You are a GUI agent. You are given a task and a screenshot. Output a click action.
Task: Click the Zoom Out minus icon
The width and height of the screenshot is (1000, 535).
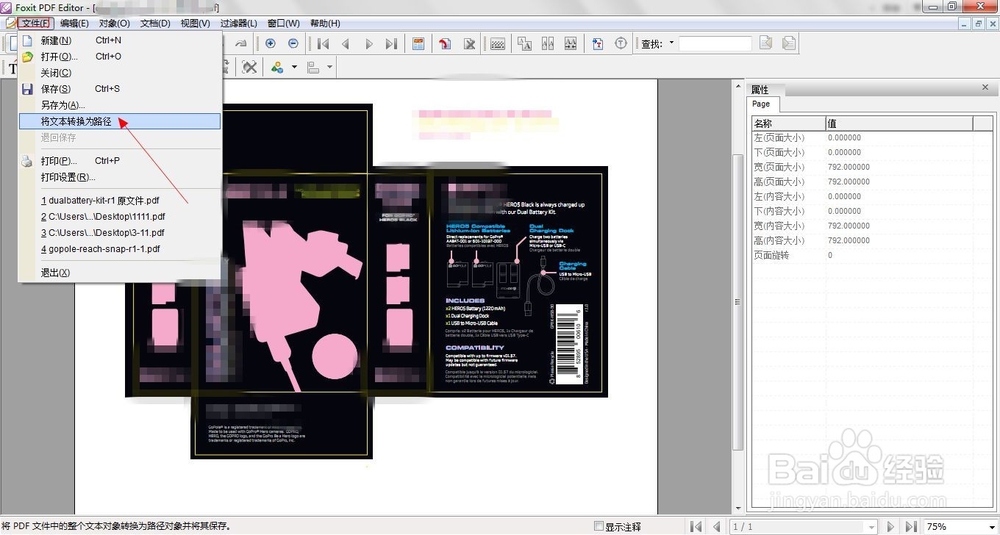click(293, 43)
